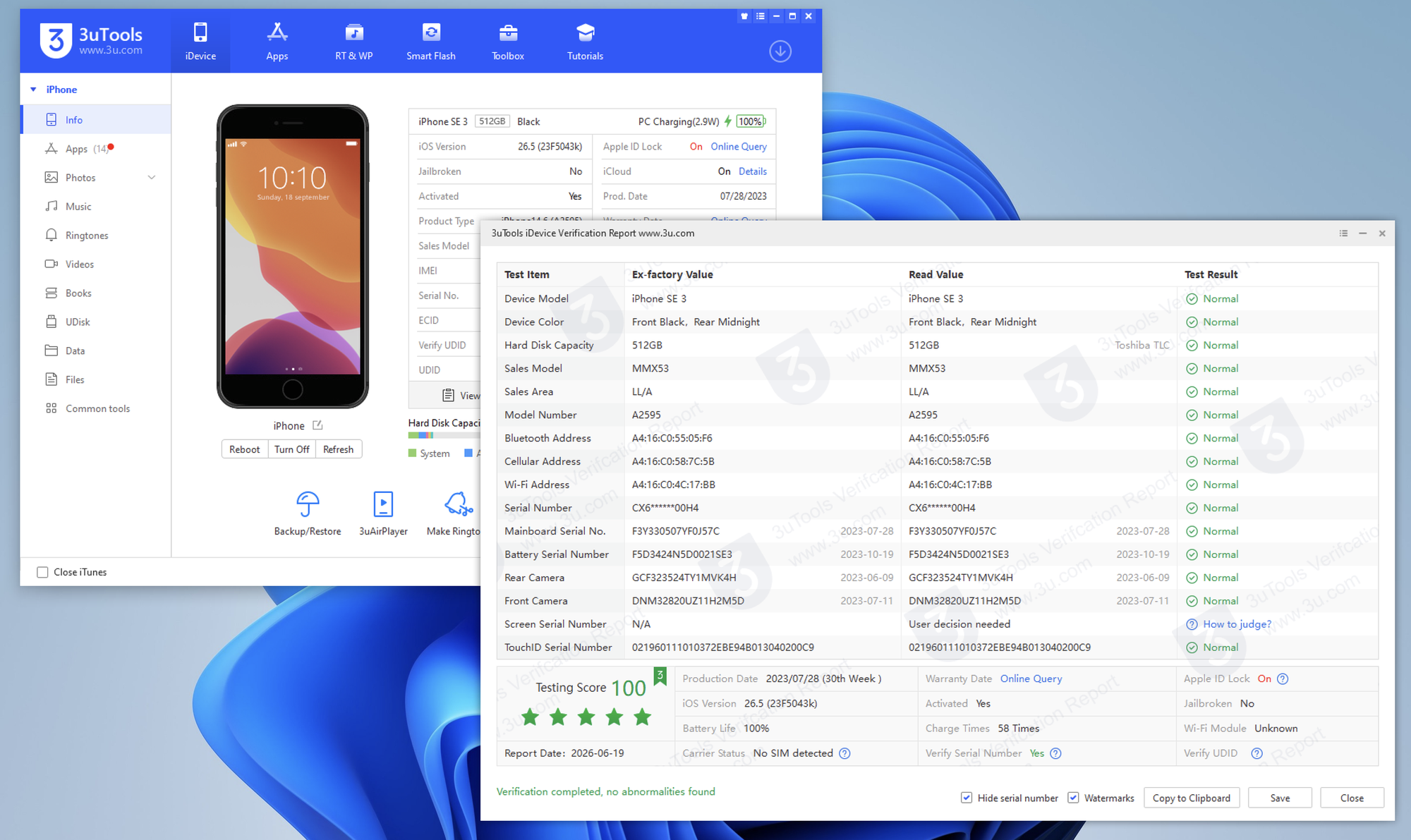Image resolution: width=1411 pixels, height=840 pixels.
Task: Open Files in the sidebar
Action: click(96, 380)
